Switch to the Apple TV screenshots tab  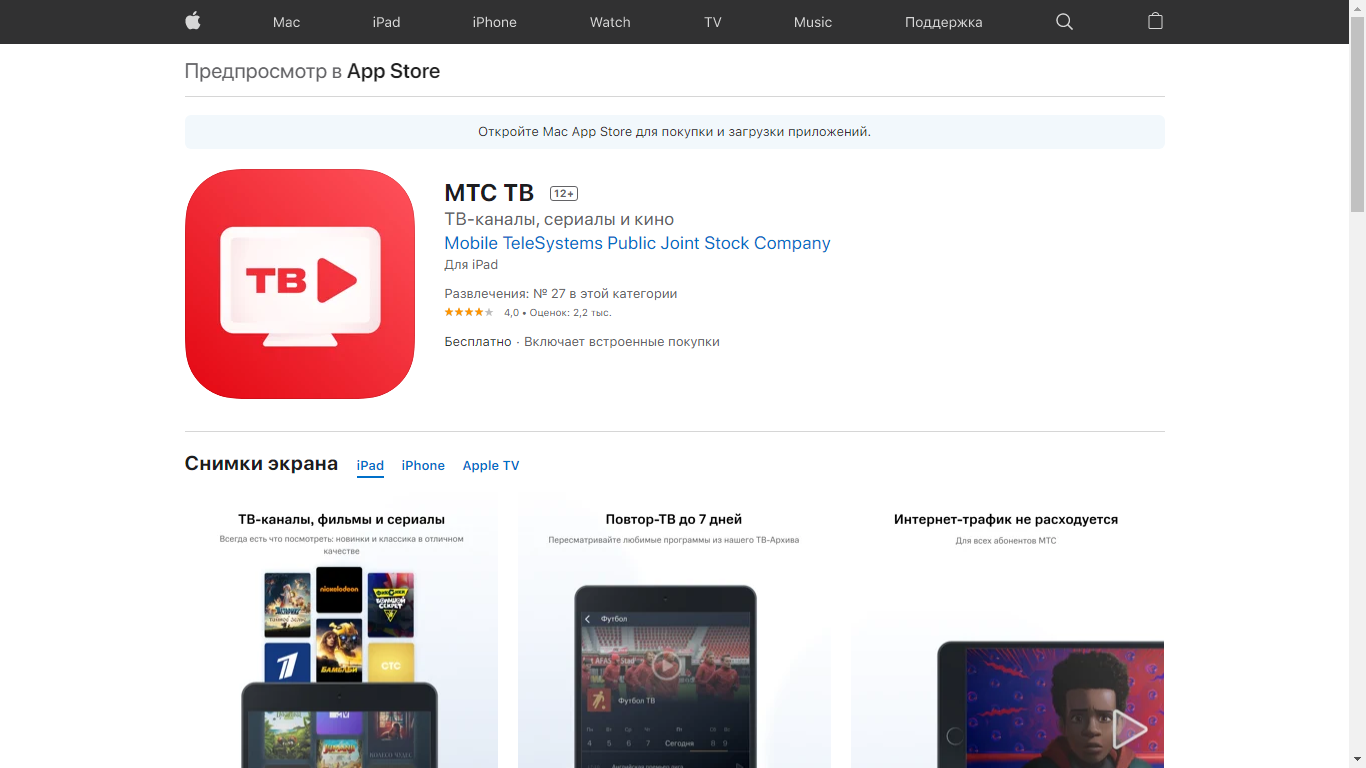coord(491,466)
